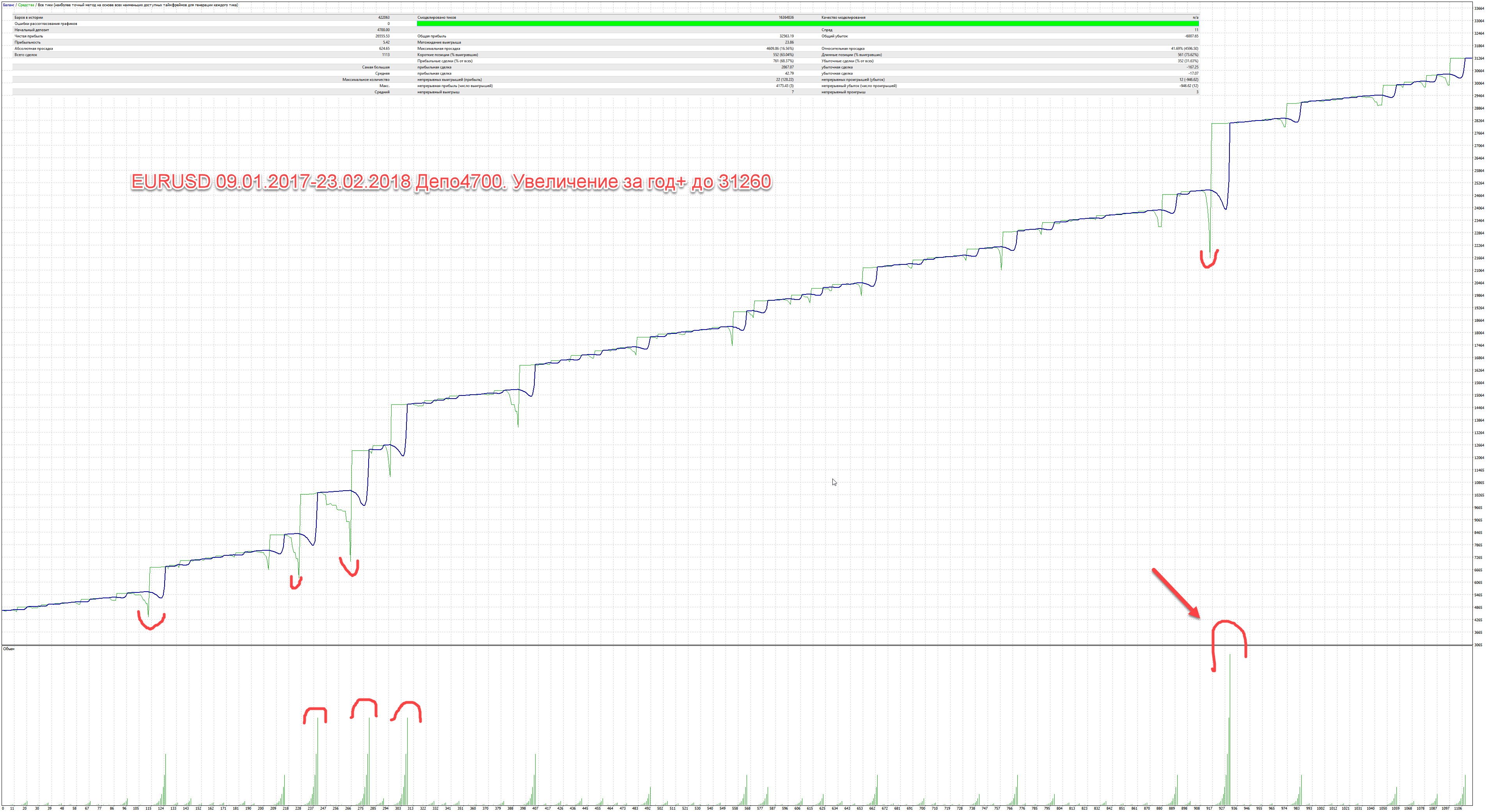Click the 31264 price axis value
Viewport: 1490px width, 812px height.
pos(1479,59)
